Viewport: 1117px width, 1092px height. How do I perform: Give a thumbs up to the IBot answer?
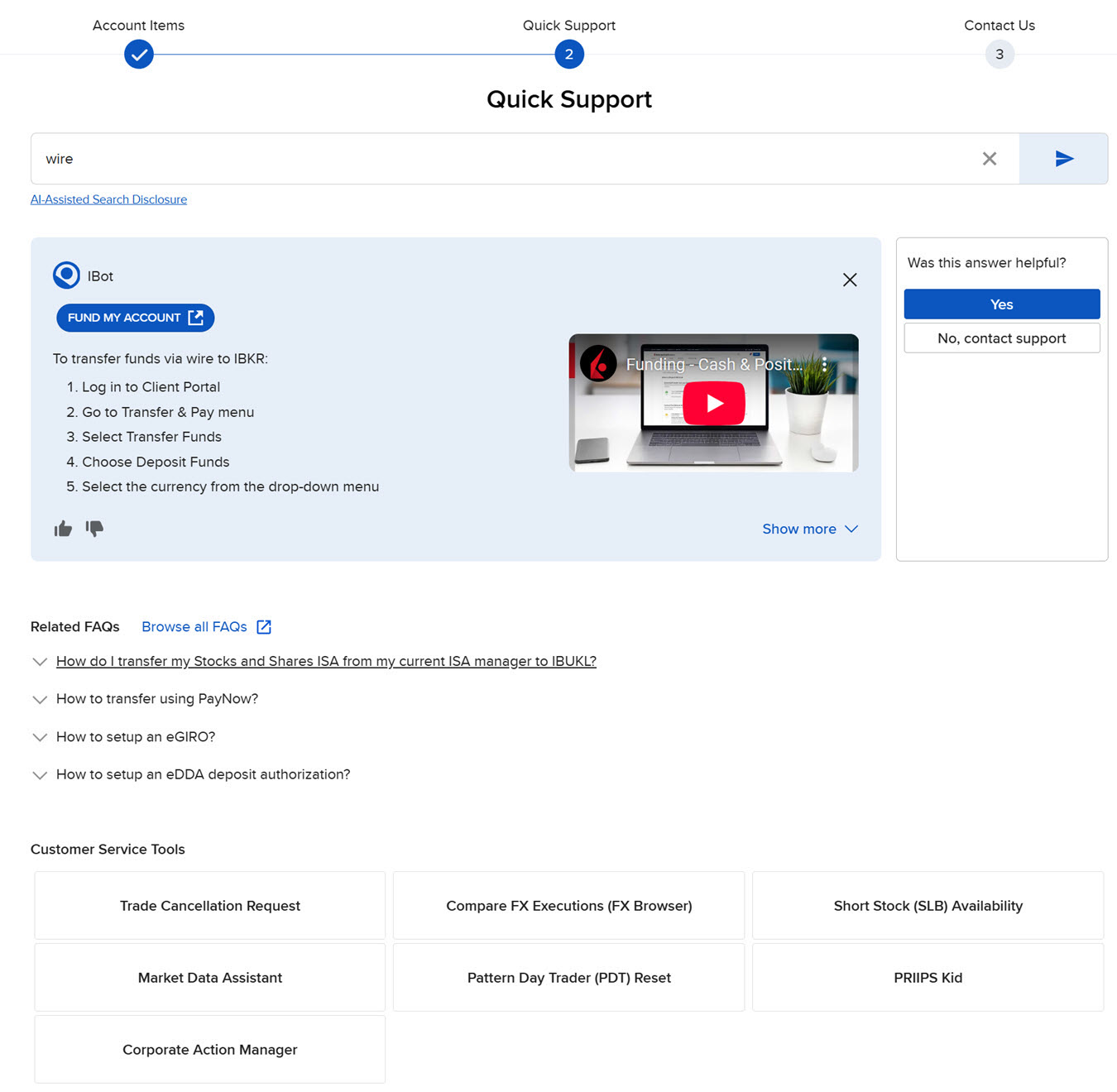[x=63, y=529]
